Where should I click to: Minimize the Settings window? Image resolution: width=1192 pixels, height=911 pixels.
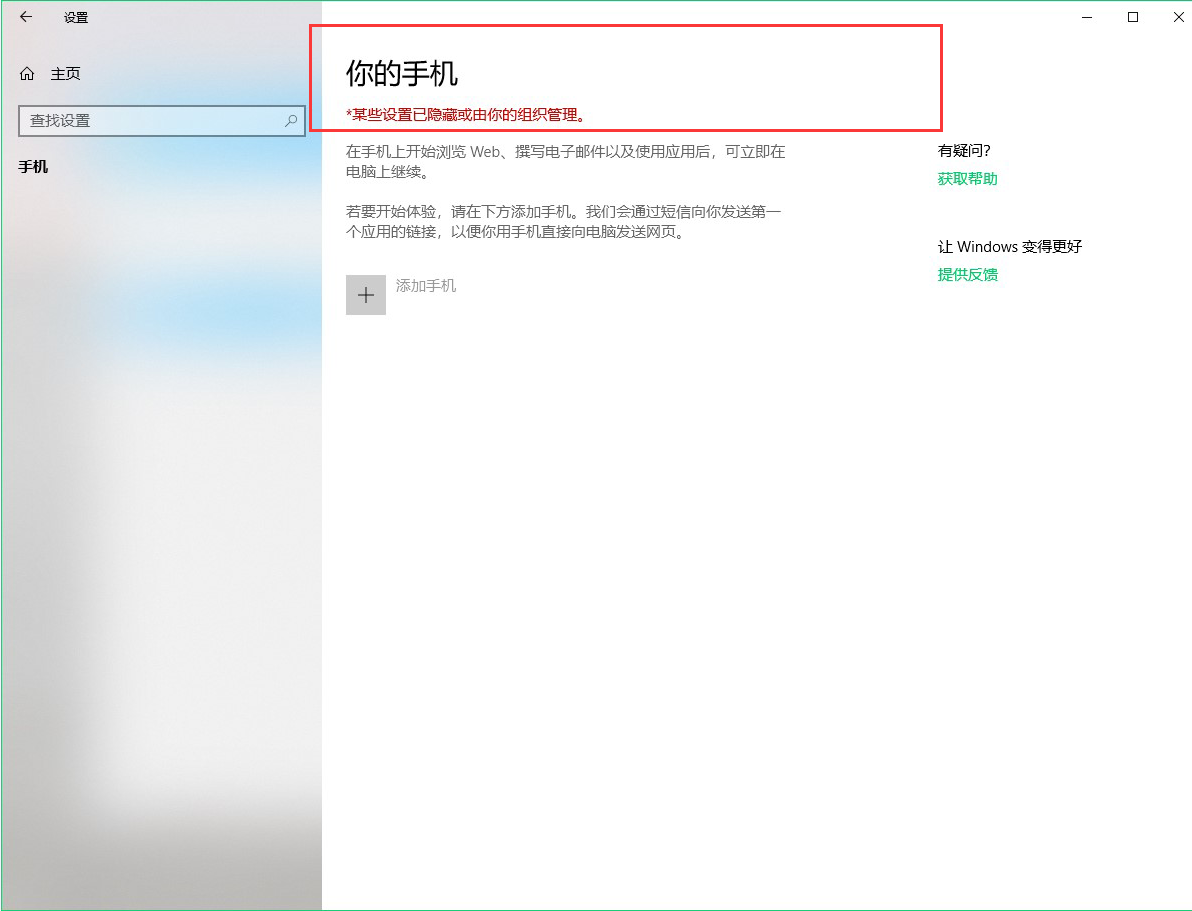click(1087, 17)
